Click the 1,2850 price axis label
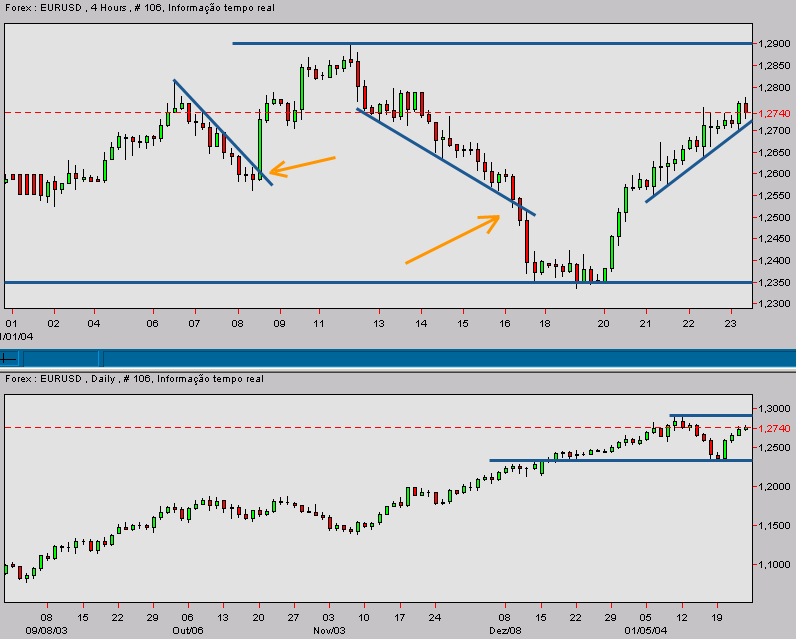Screen dimensions: 796x639 pos(774,65)
